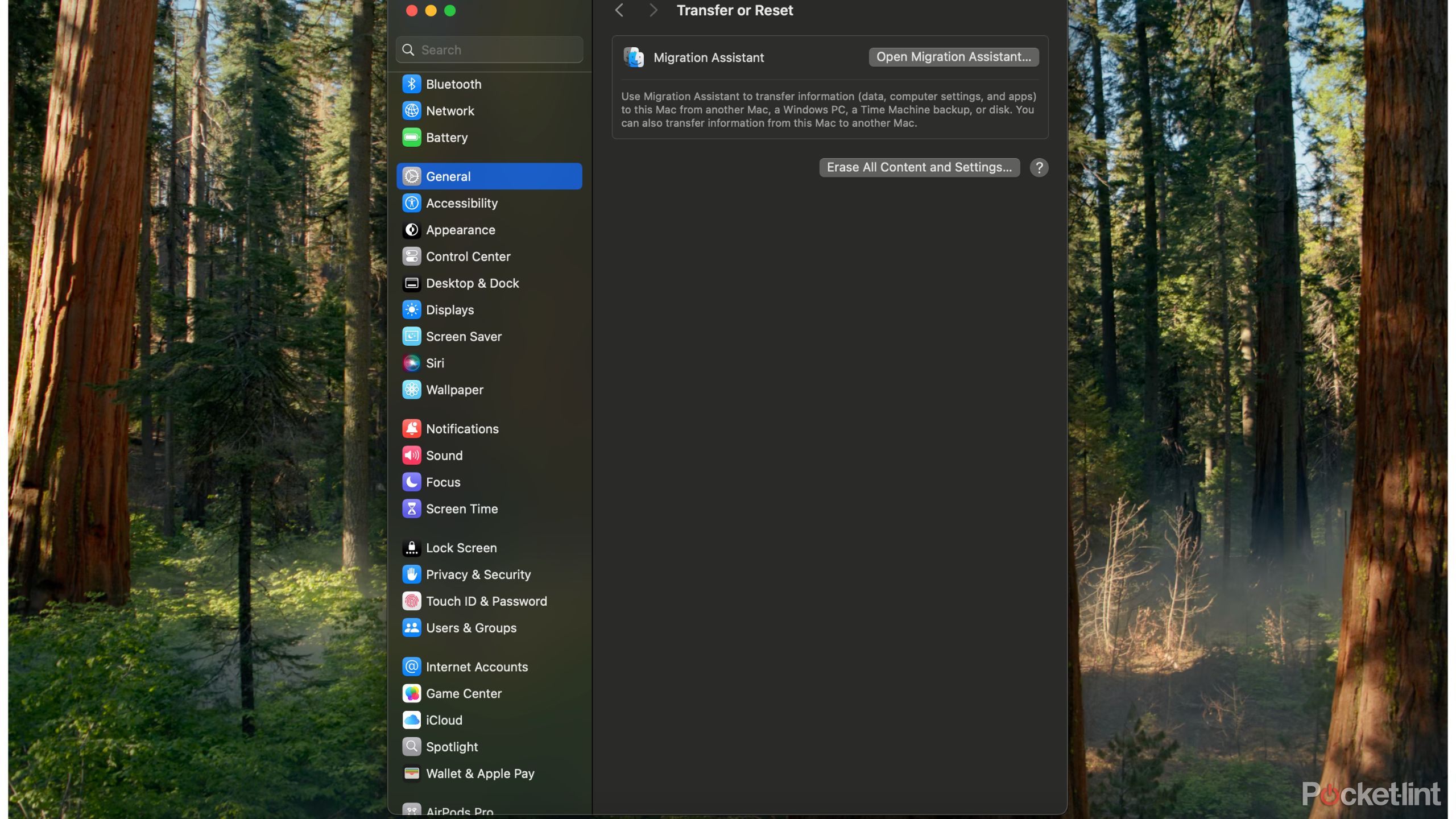1456x819 pixels.
Task: Open Appearance icon in sidebar
Action: pyautogui.click(x=412, y=230)
